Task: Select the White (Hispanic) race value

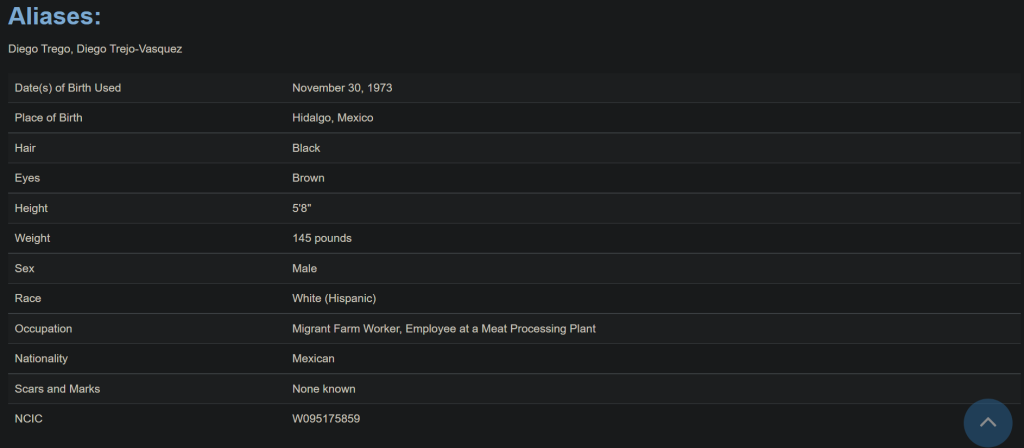Action: click(x=334, y=298)
